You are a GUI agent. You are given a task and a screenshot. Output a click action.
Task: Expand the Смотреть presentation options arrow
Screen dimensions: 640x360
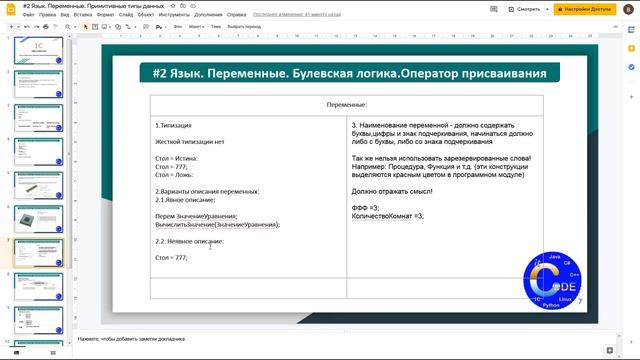point(547,9)
